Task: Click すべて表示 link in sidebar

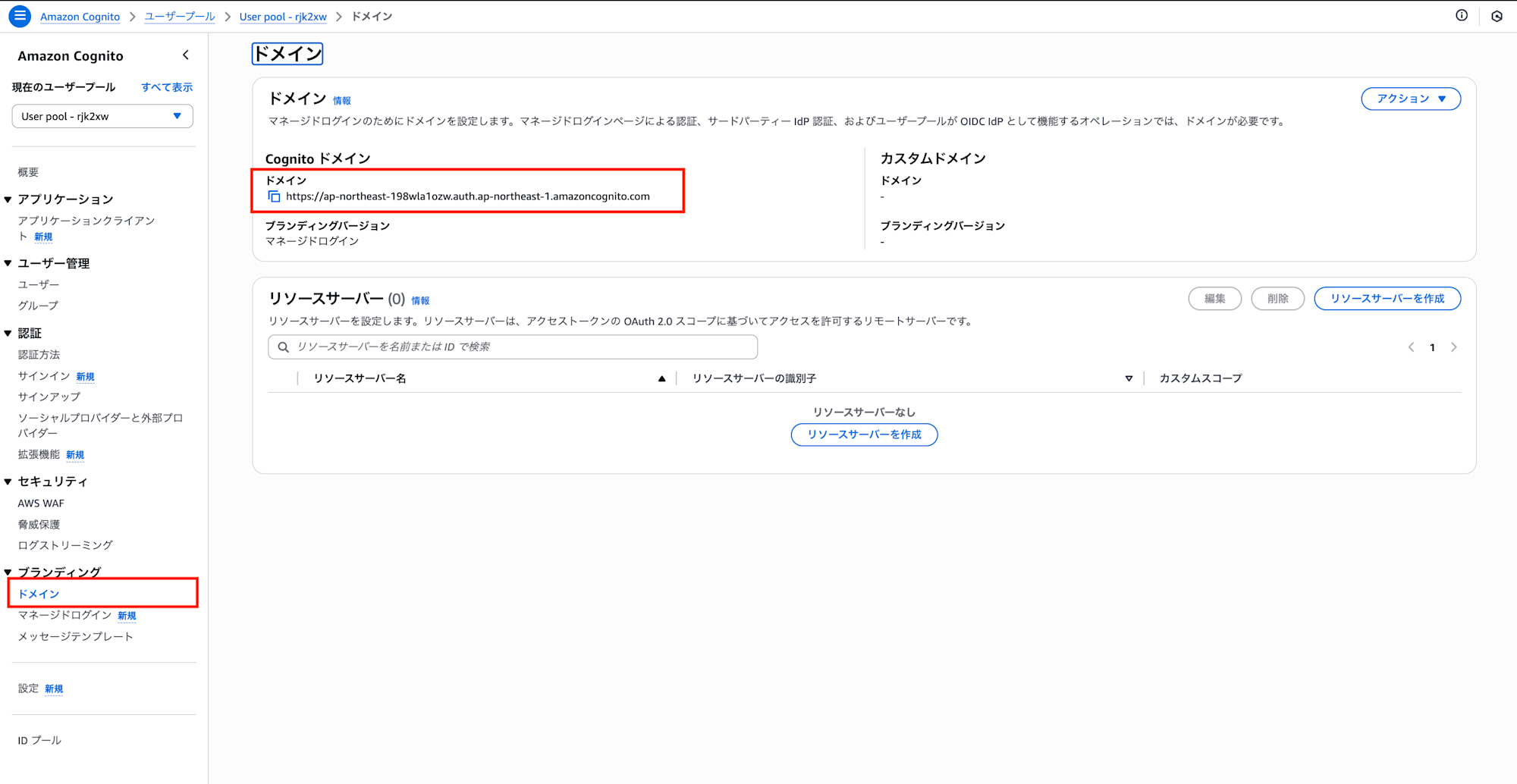Action: click(167, 87)
